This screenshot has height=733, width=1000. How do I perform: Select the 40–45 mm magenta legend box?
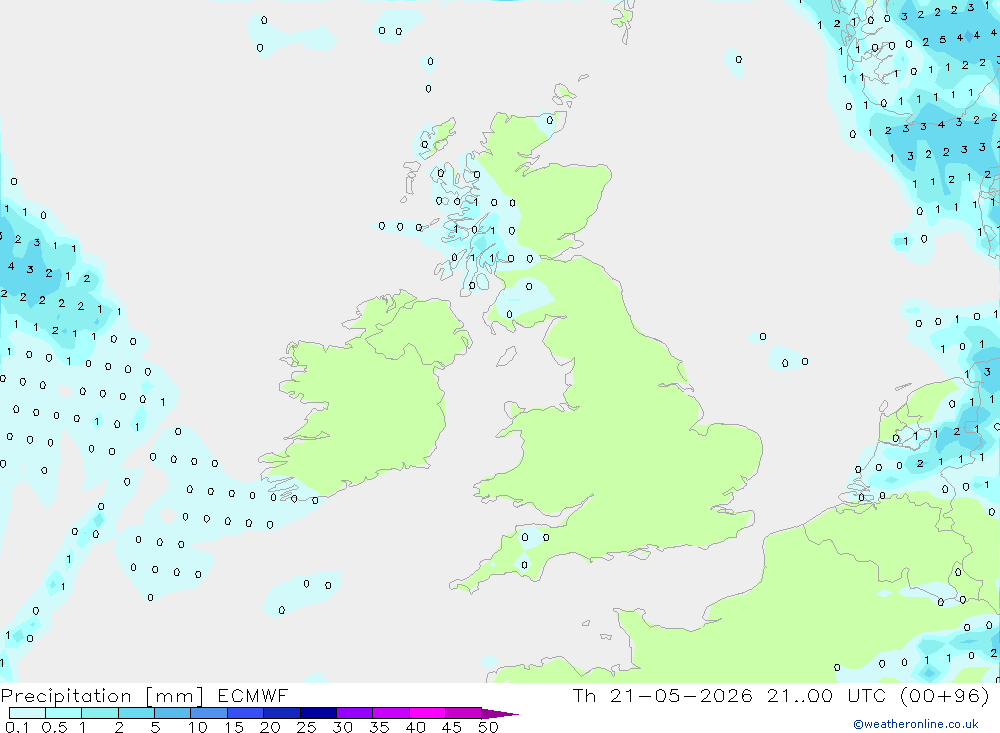[427, 713]
